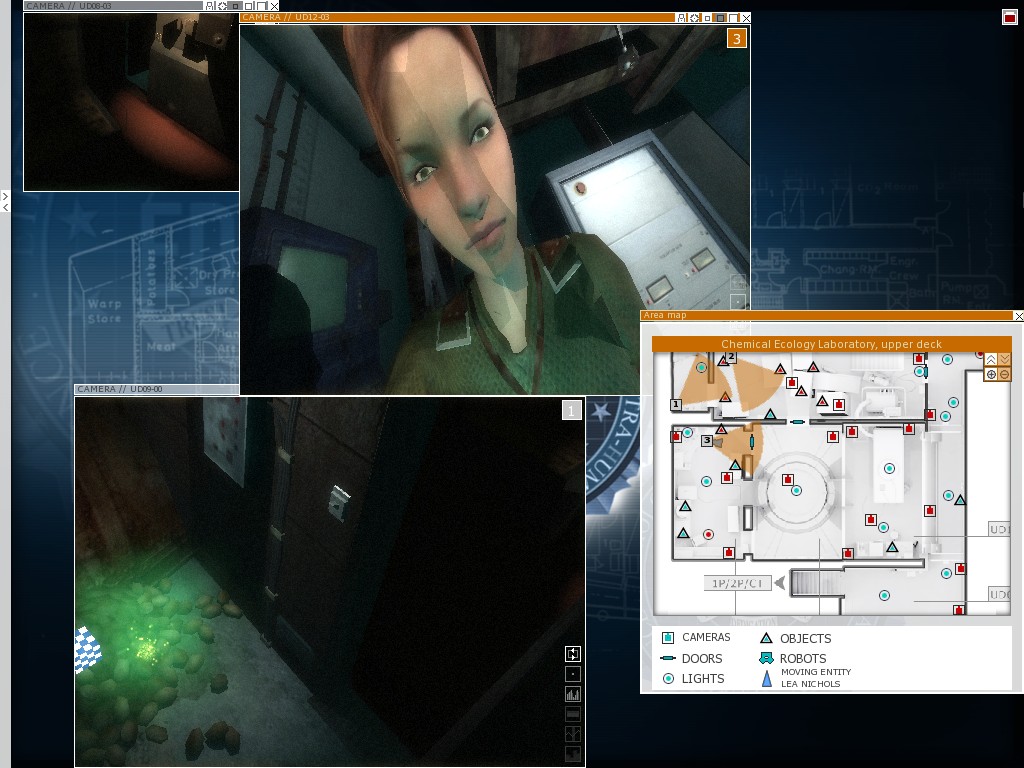
Task: Go up one deck level on the area map
Action: 991,360
